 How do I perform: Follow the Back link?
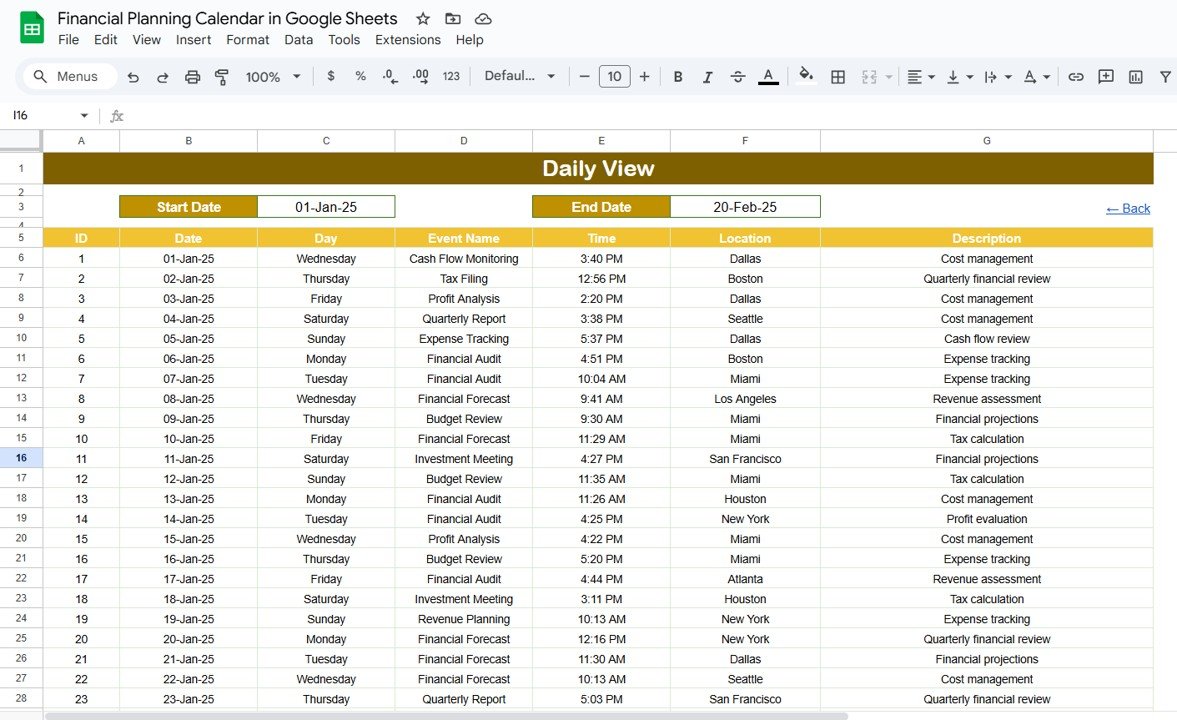1127,208
